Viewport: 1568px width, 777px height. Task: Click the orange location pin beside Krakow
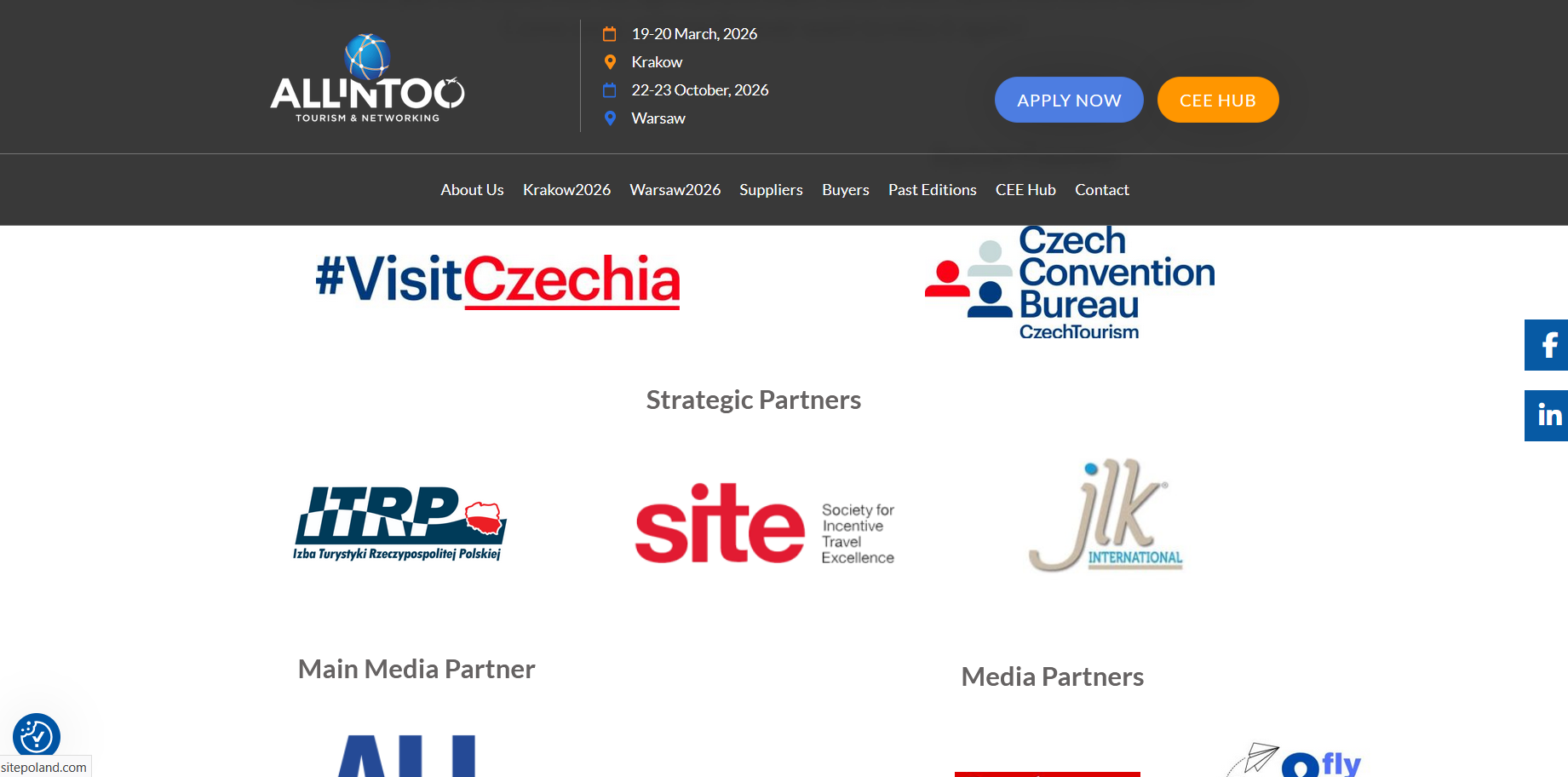point(610,62)
